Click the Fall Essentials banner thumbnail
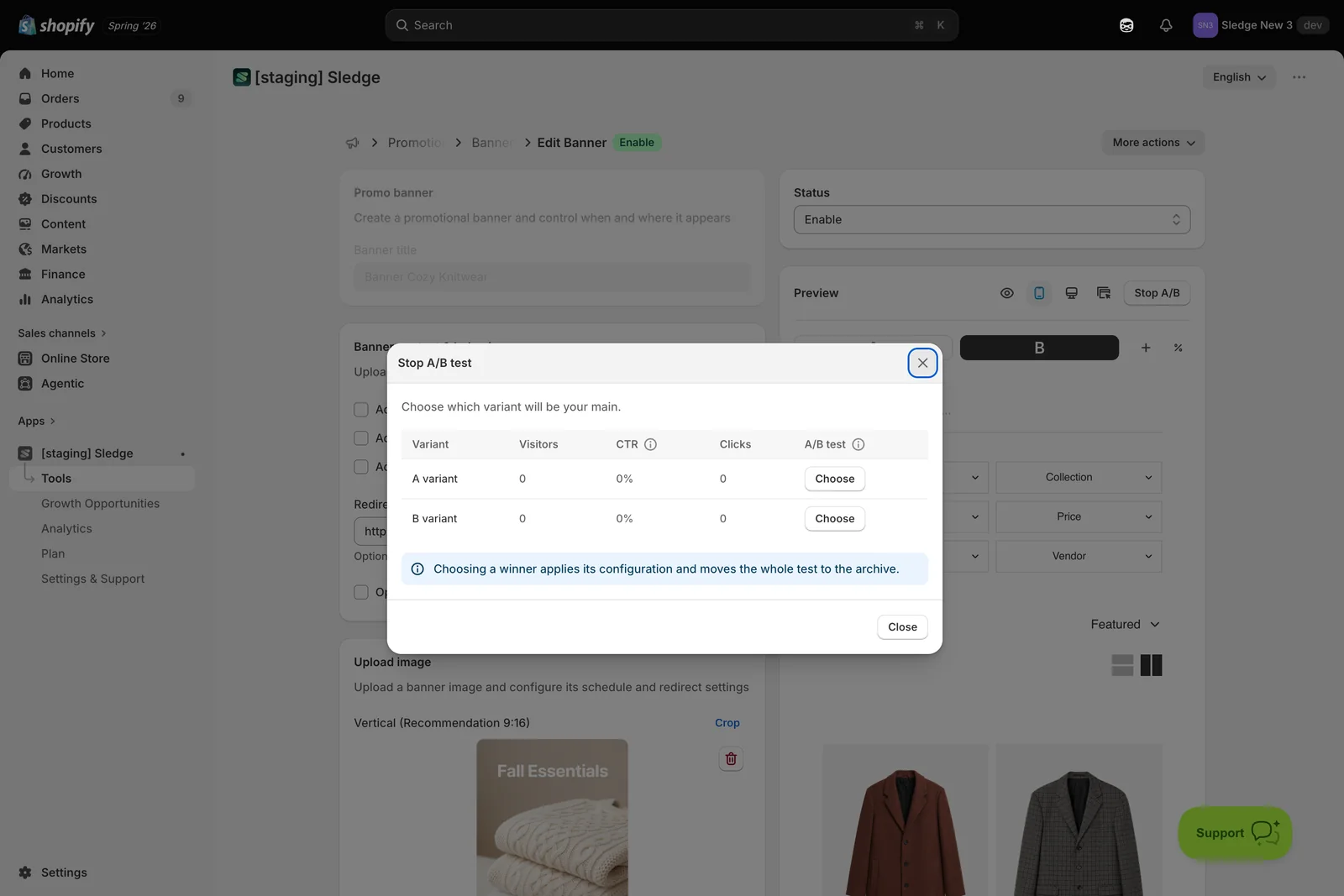Image resolution: width=1344 pixels, height=896 pixels. pyautogui.click(x=552, y=817)
